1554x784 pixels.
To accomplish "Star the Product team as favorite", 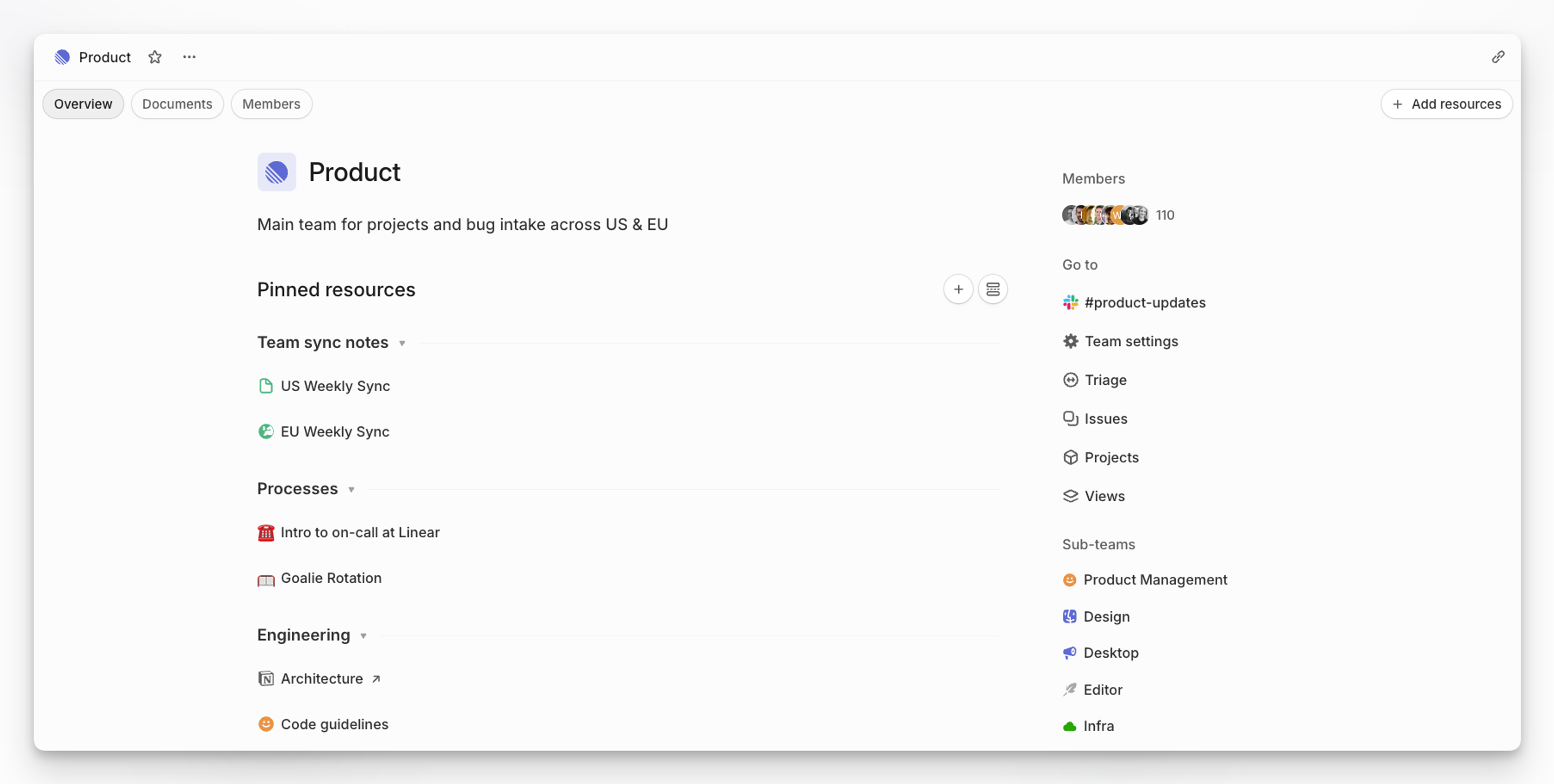I will 155,57.
